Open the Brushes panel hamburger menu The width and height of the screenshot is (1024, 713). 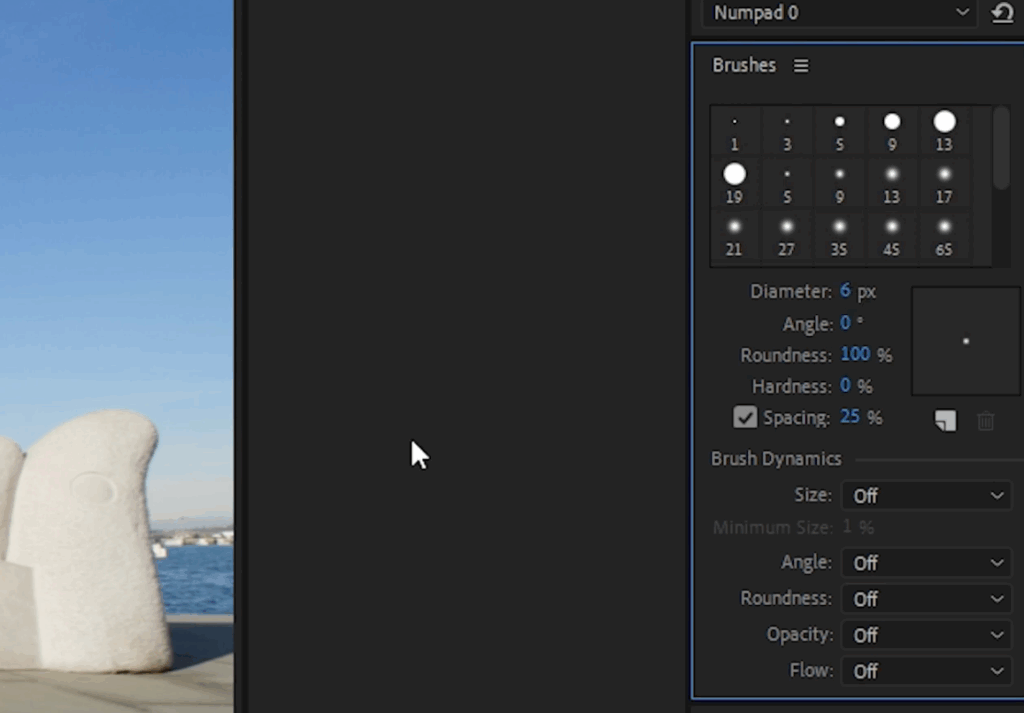tap(801, 66)
